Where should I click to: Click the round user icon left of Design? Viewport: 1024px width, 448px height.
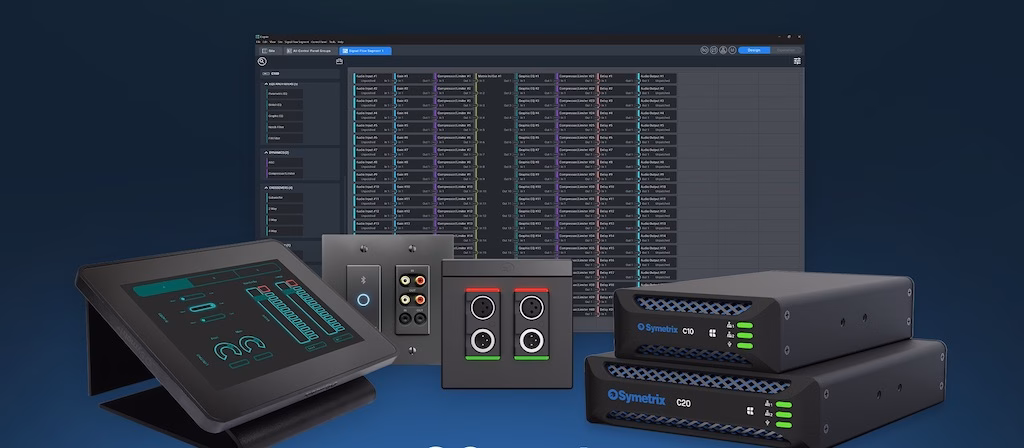tap(723, 49)
